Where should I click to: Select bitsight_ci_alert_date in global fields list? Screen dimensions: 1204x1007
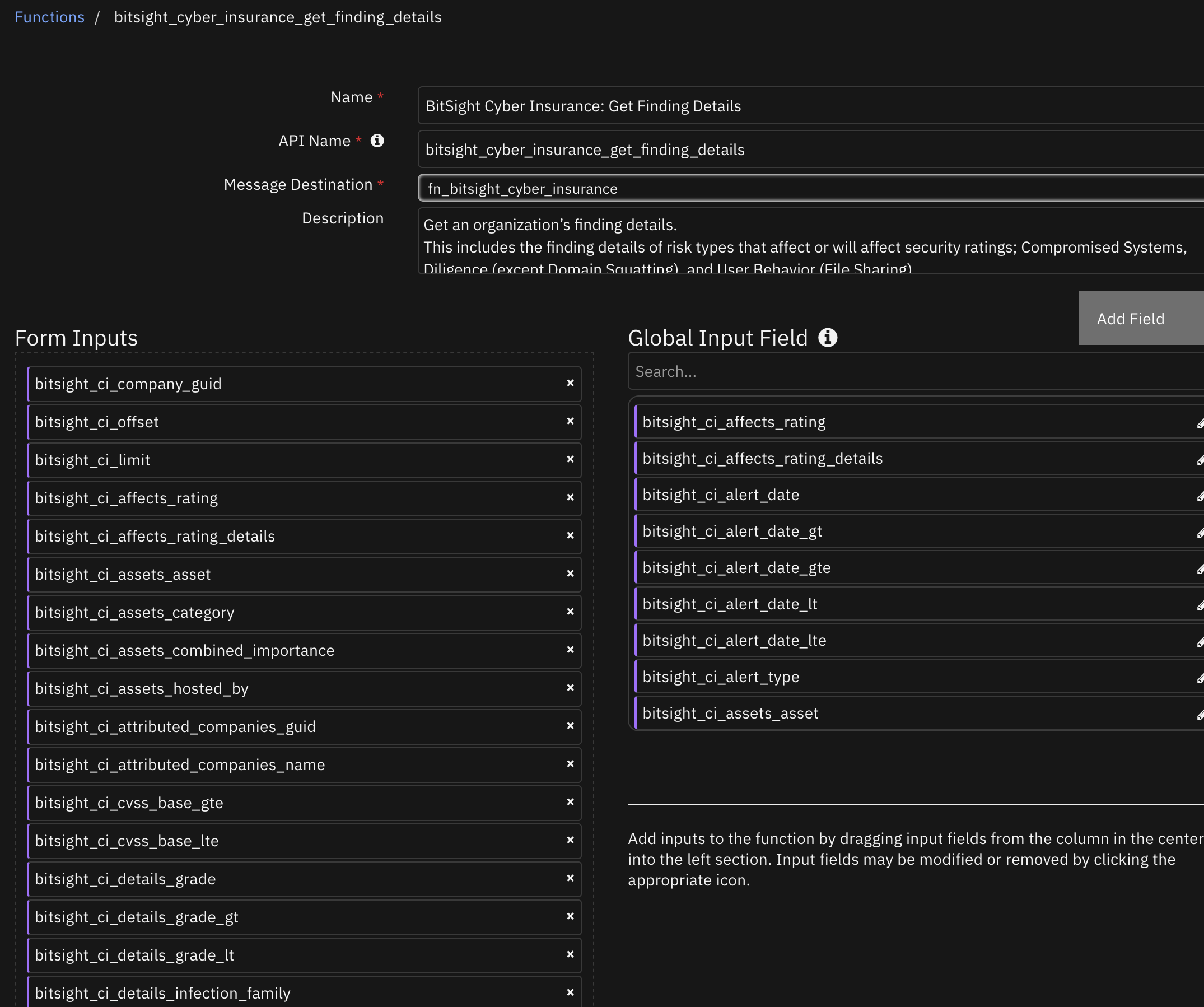(x=919, y=495)
